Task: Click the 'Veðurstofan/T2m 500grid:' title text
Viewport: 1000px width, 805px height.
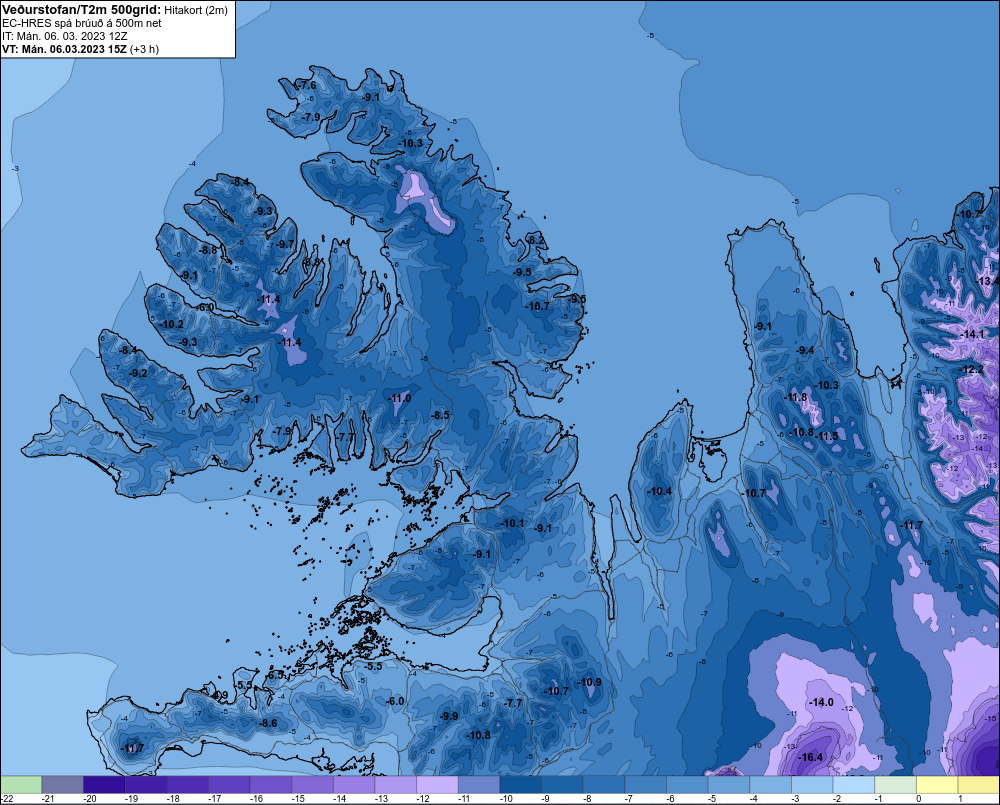Action: 82,10
